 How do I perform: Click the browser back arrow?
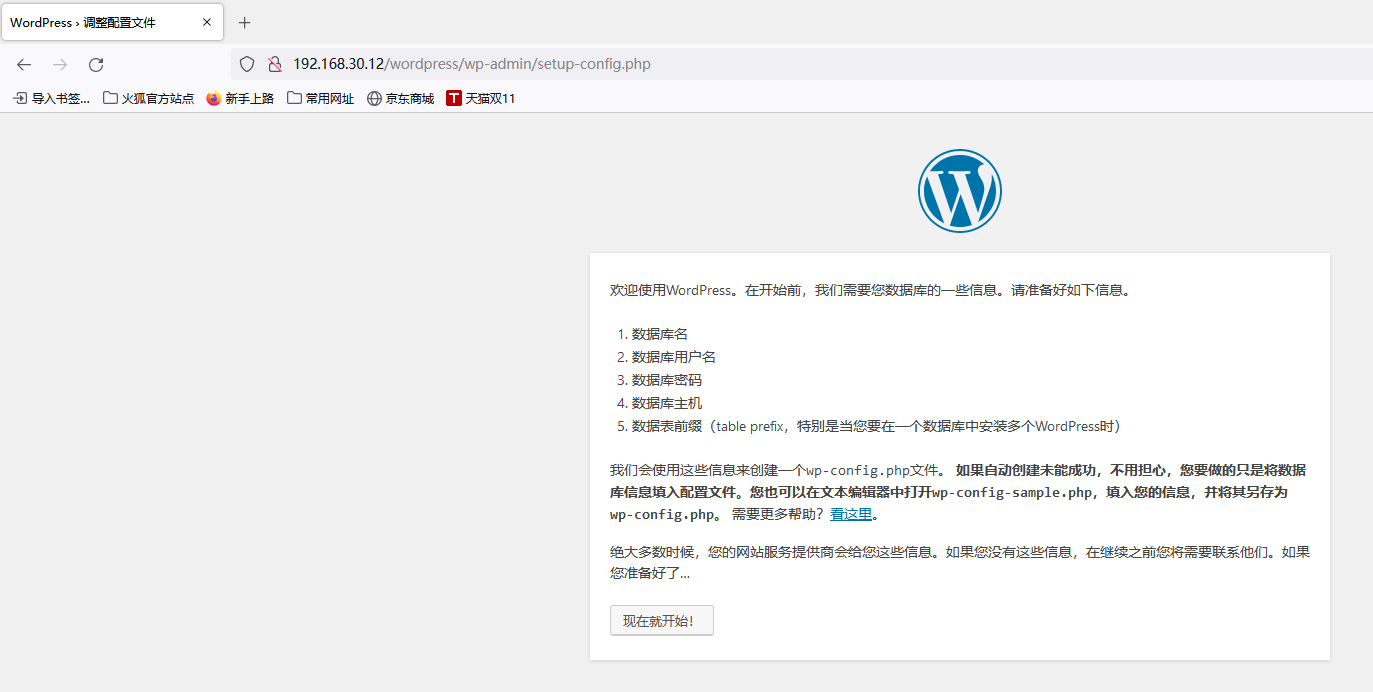click(x=24, y=64)
